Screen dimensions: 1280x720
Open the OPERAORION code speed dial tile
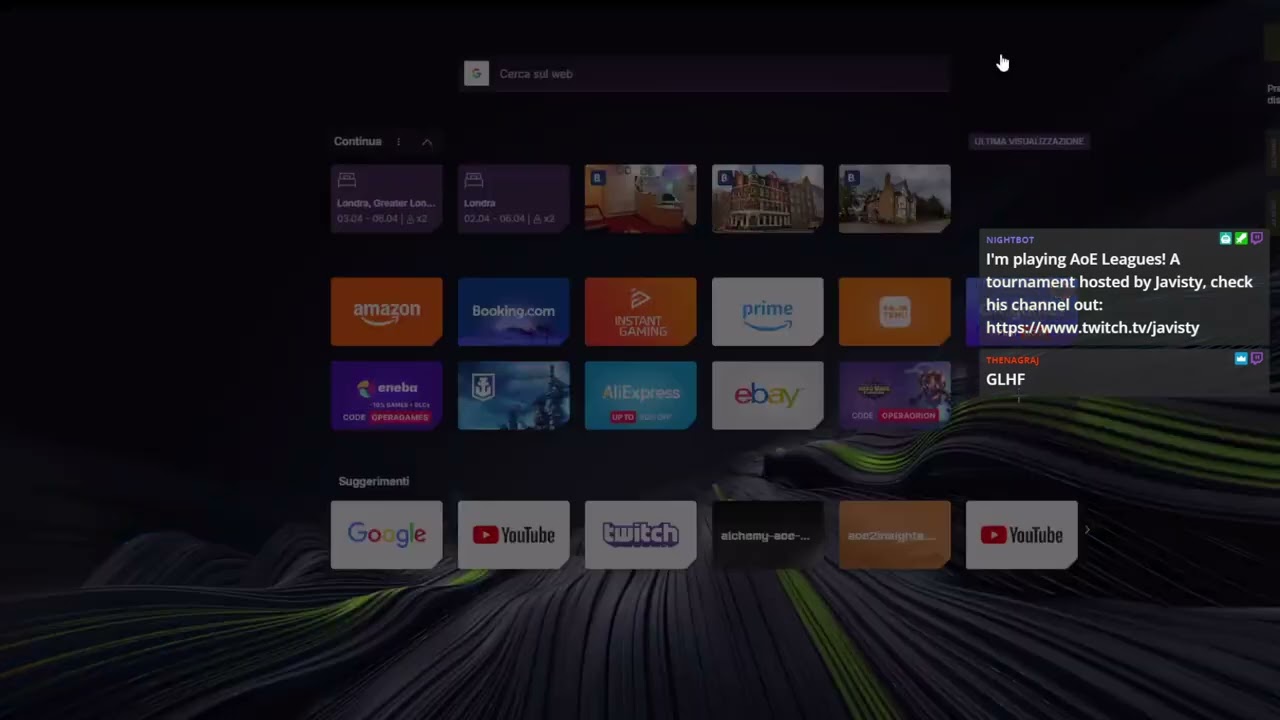[894, 396]
